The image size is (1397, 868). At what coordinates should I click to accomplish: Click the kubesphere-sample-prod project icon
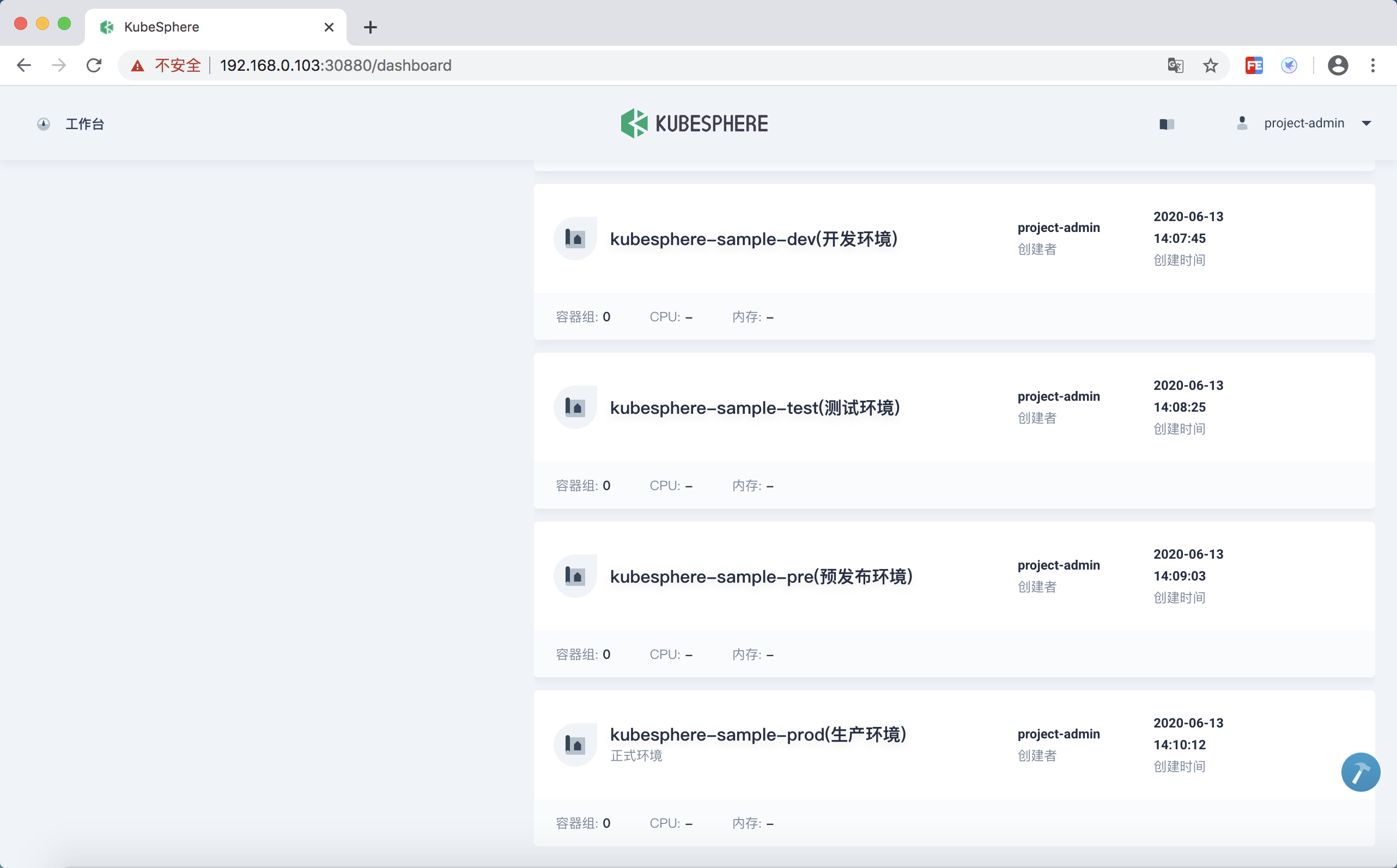[x=575, y=744]
